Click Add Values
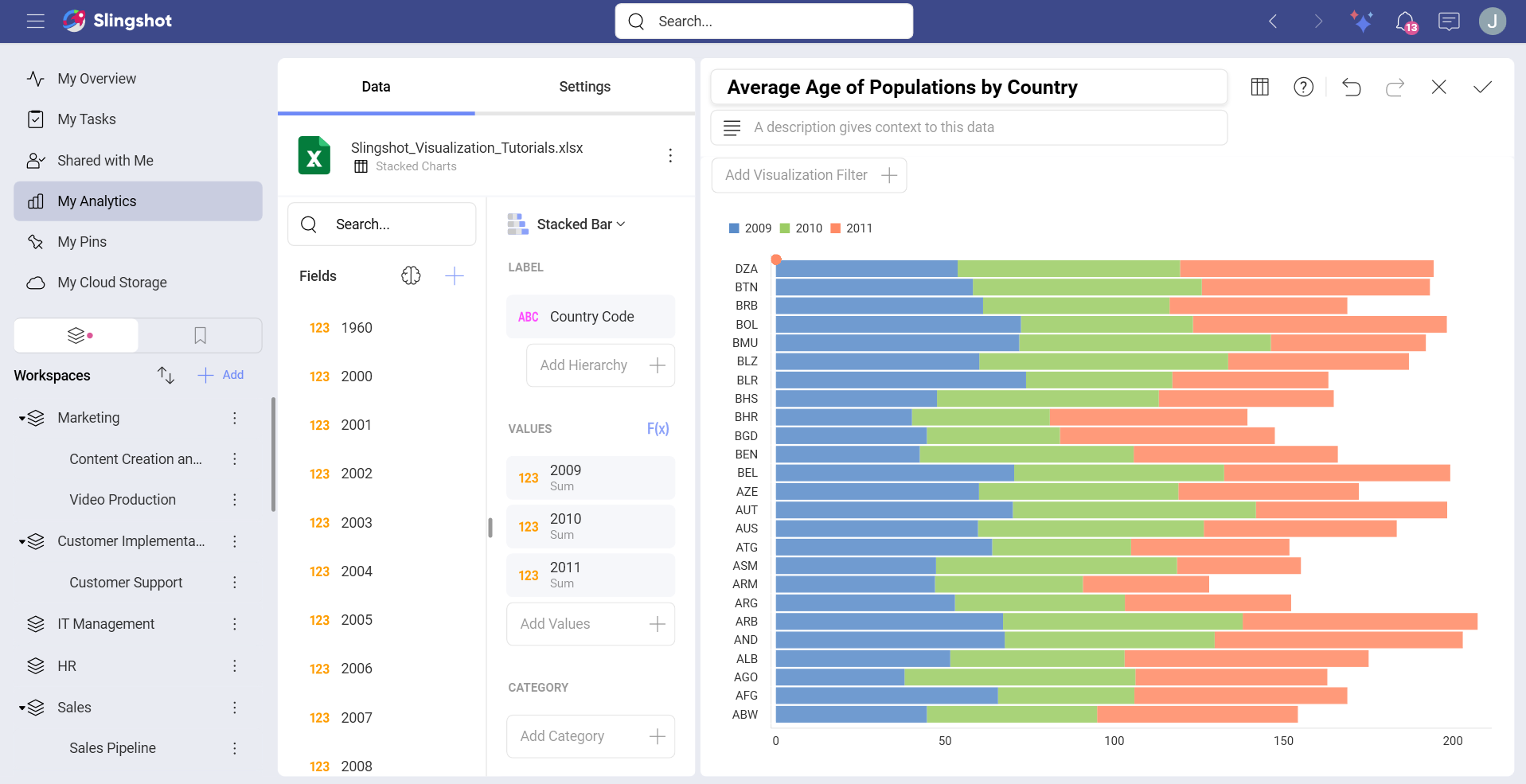 [x=591, y=624]
